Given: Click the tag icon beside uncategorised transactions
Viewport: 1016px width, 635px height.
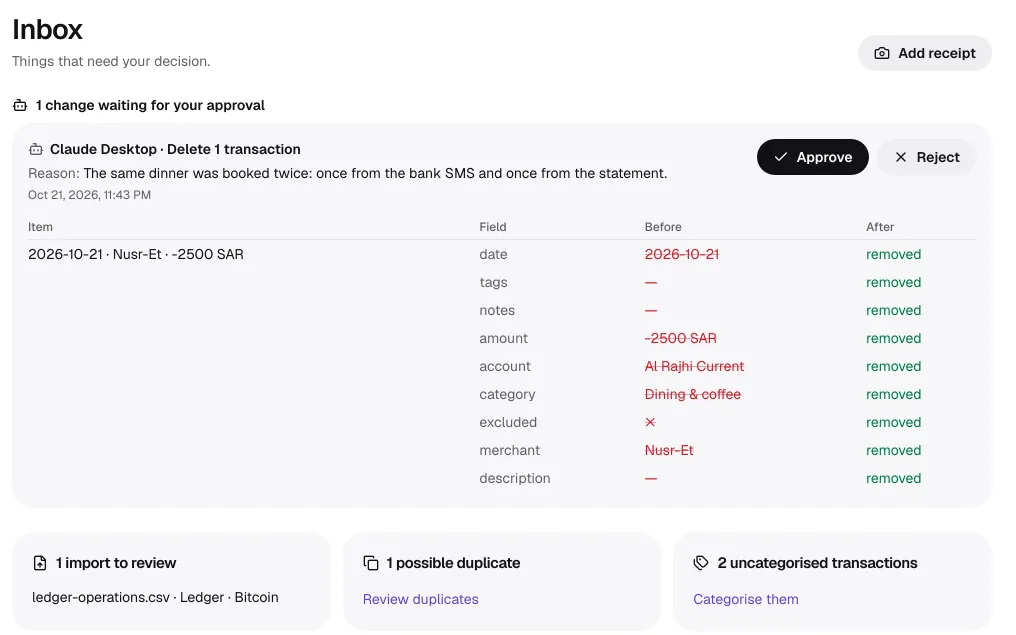Looking at the screenshot, I should pos(700,563).
